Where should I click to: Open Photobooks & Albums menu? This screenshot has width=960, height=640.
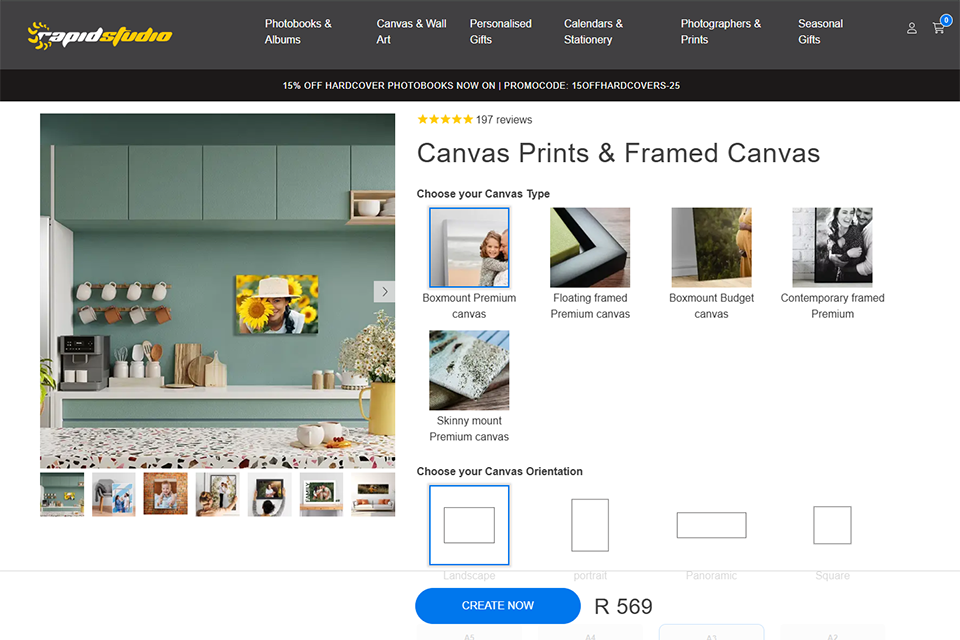point(298,31)
